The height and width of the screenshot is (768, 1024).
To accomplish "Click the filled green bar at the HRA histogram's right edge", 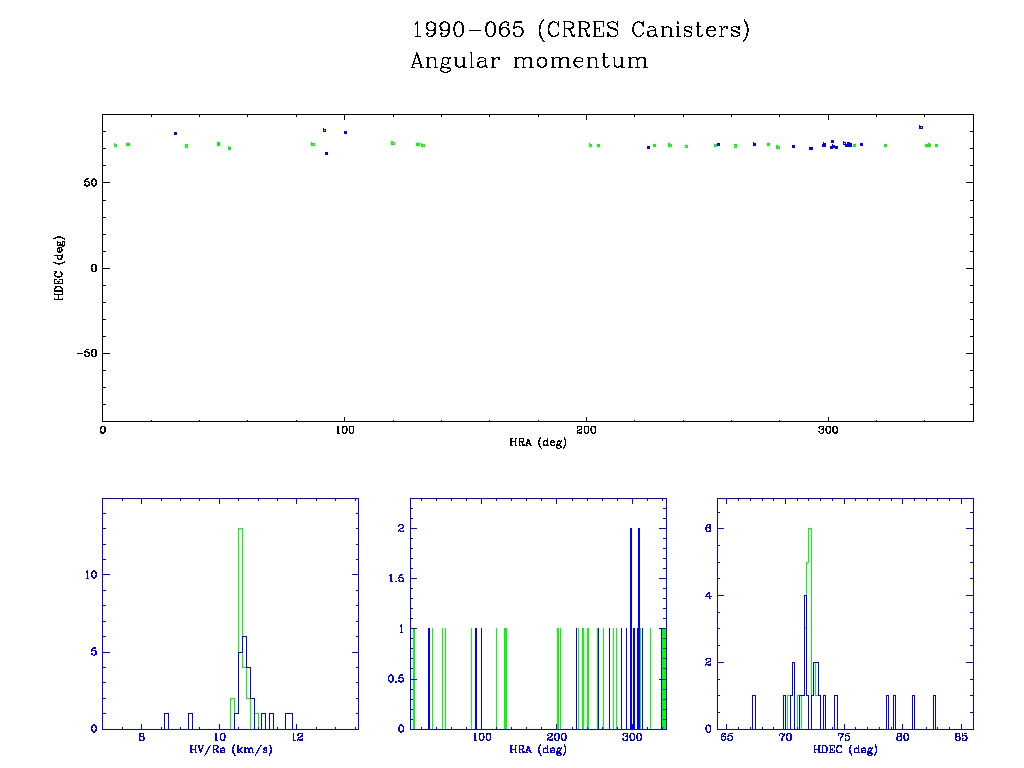I will [663, 680].
